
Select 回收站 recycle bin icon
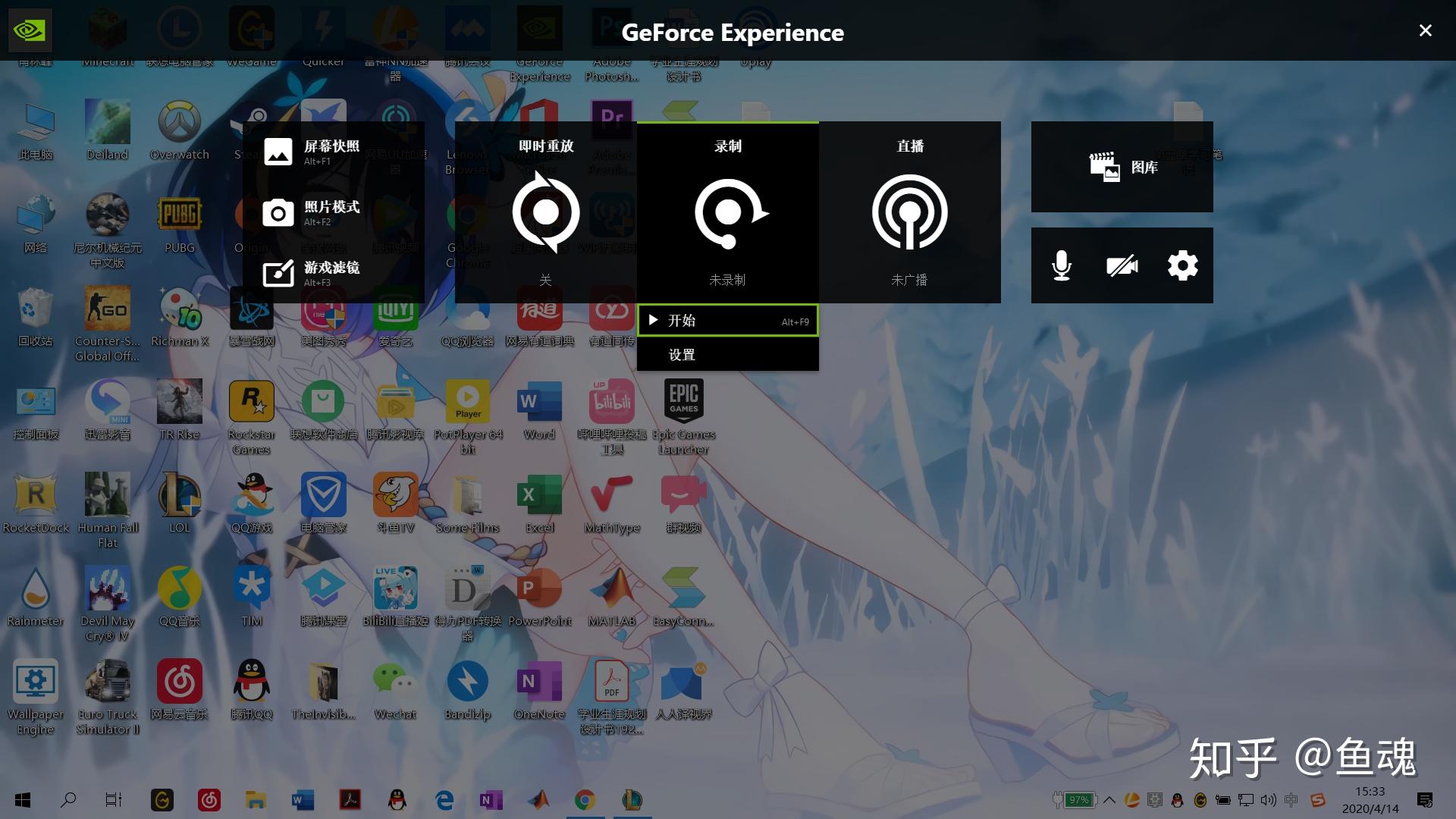(x=36, y=317)
